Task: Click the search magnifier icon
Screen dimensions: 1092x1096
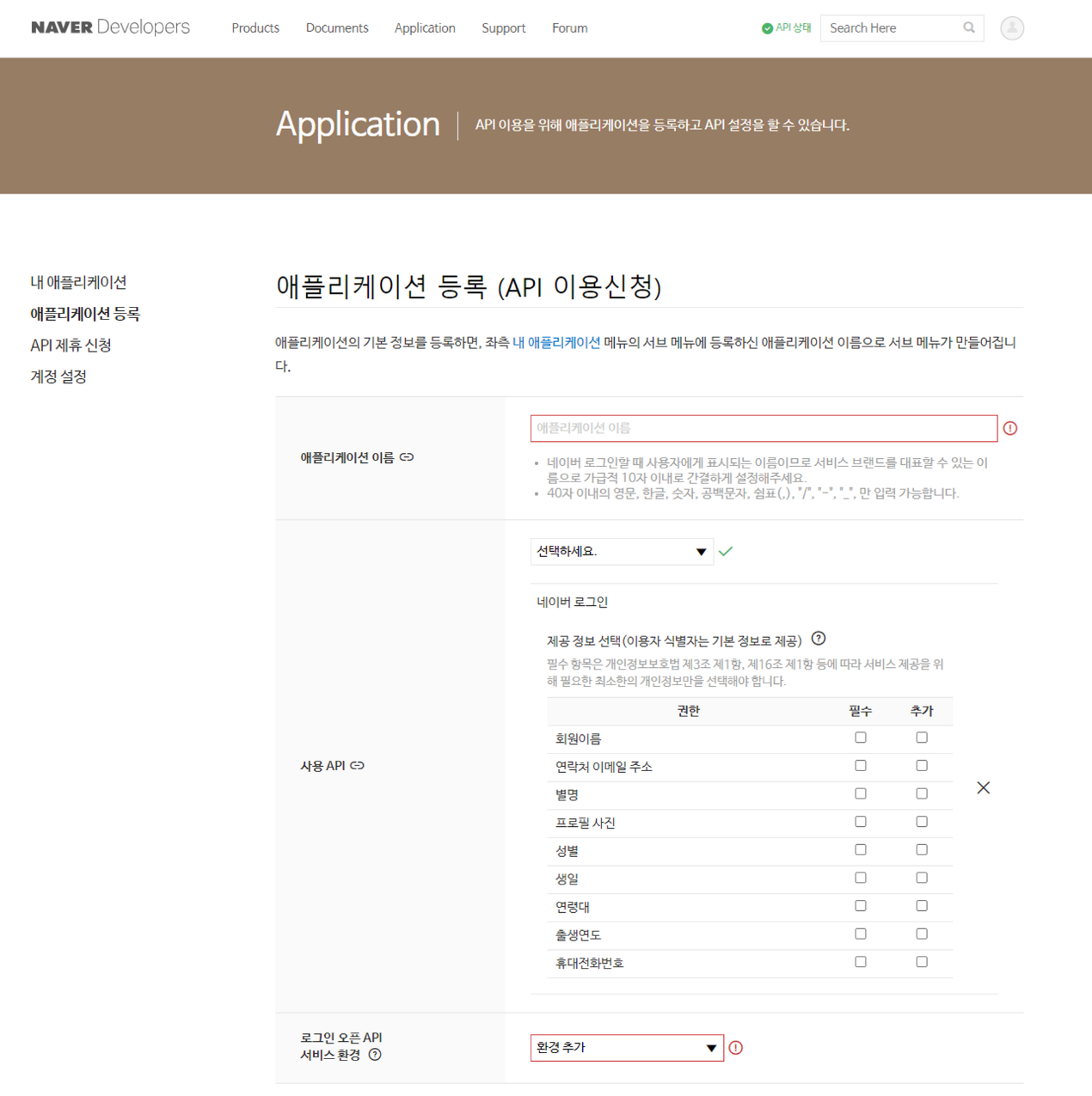Action: [x=969, y=28]
